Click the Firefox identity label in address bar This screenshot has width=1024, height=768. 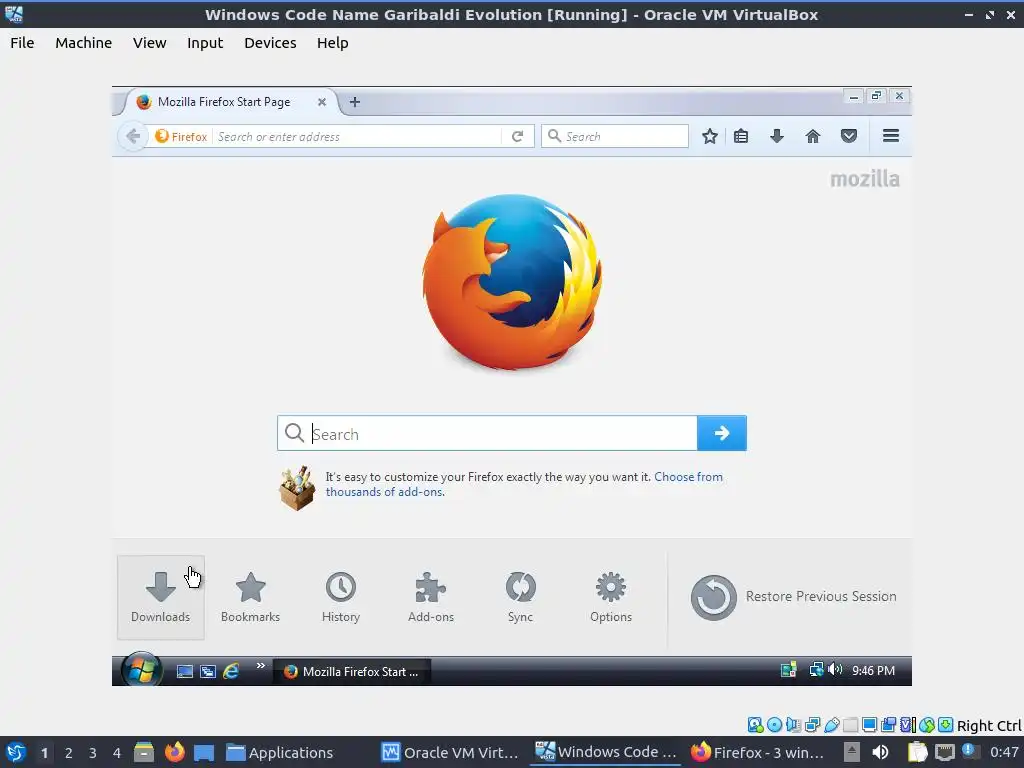[x=181, y=136]
